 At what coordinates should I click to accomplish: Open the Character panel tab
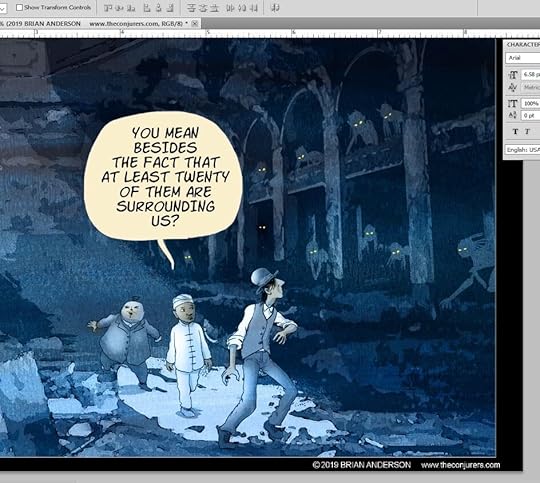(x=523, y=45)
